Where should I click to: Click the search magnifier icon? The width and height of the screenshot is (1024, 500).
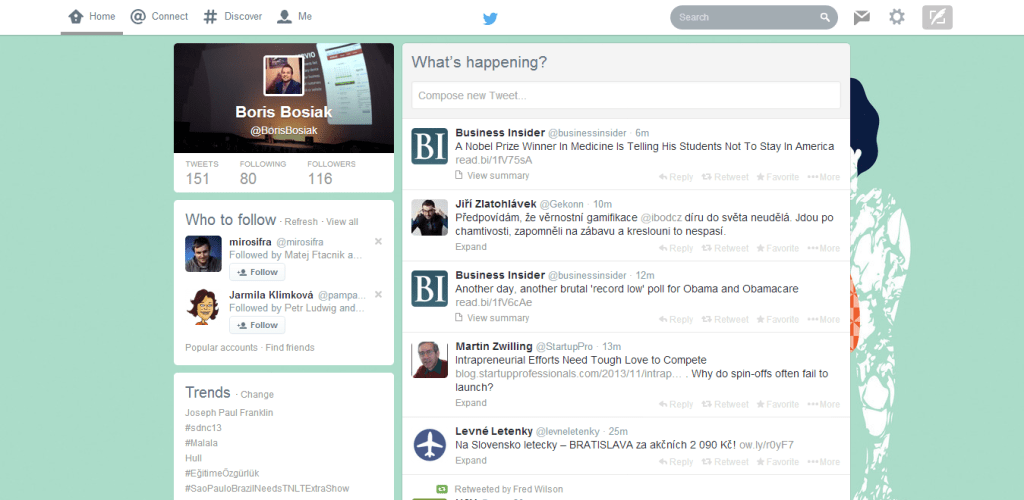coord(825,18)
